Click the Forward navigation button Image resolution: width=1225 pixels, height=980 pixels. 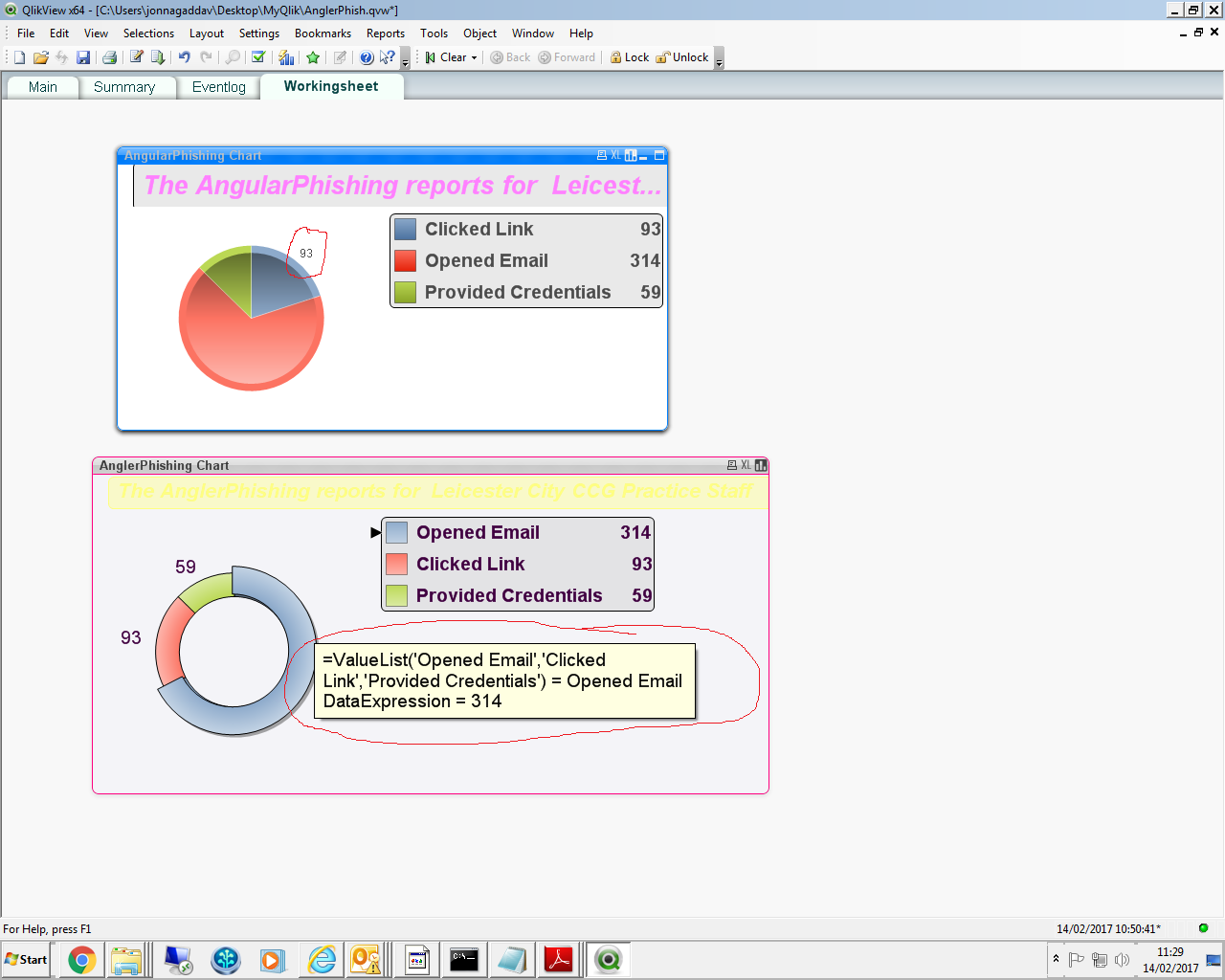point(567,57)
